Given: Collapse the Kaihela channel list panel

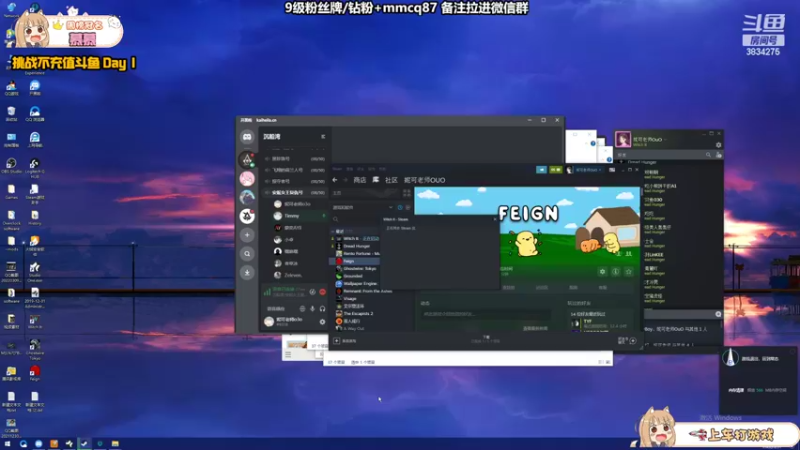Looking at the screenshot, I should coord(322,137).
